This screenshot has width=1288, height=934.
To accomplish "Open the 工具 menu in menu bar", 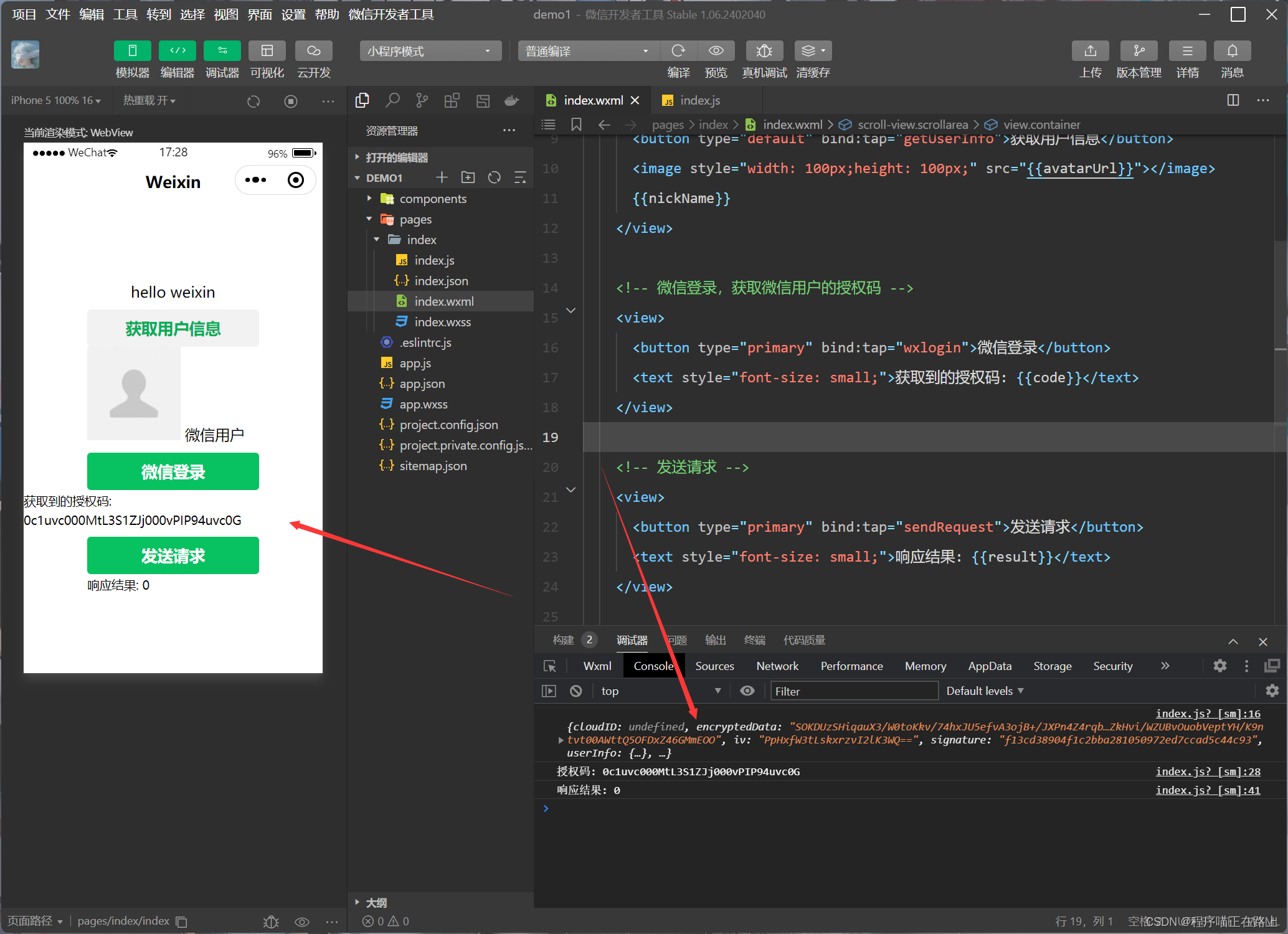I will pyautogui.click(x=125, y=14).
